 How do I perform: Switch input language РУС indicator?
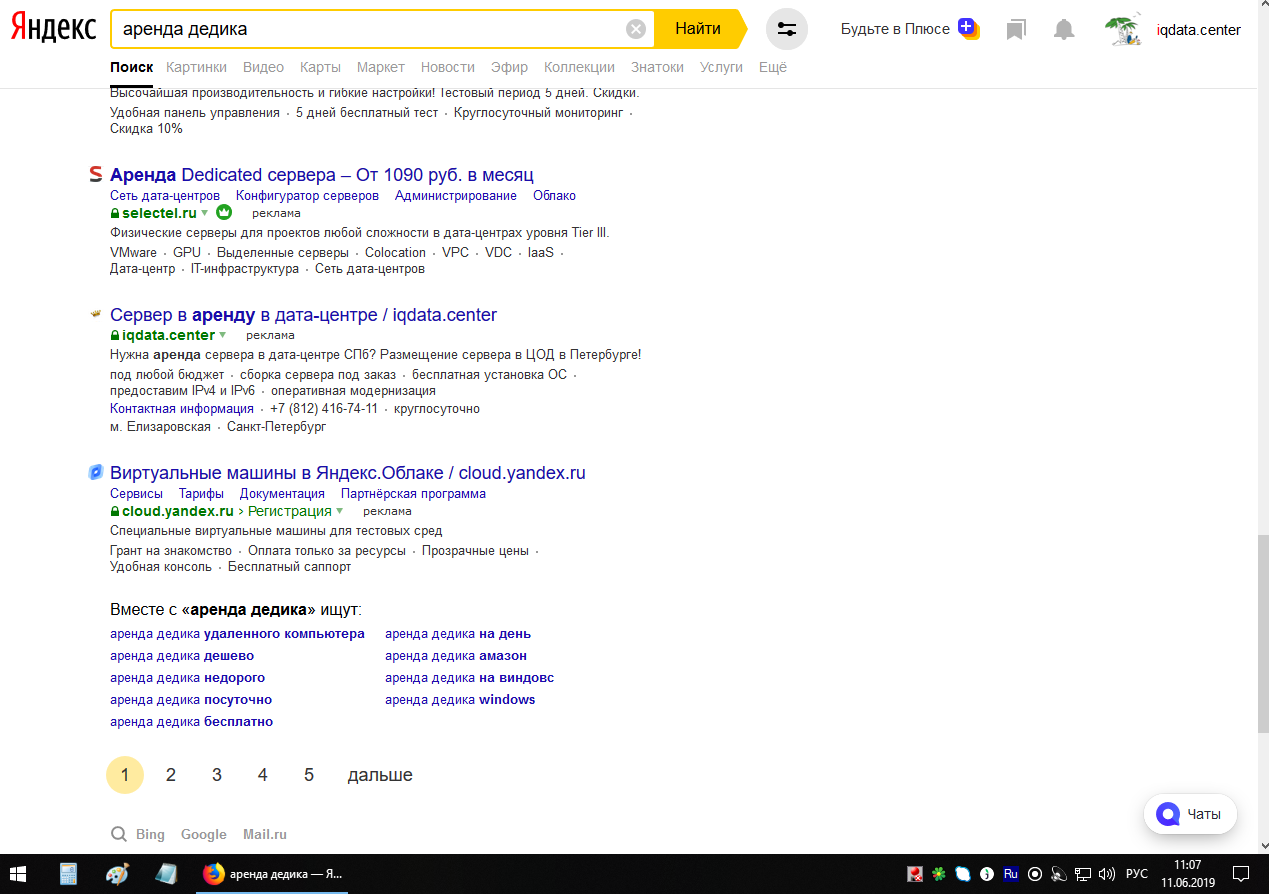click(x=1137, y=874)
